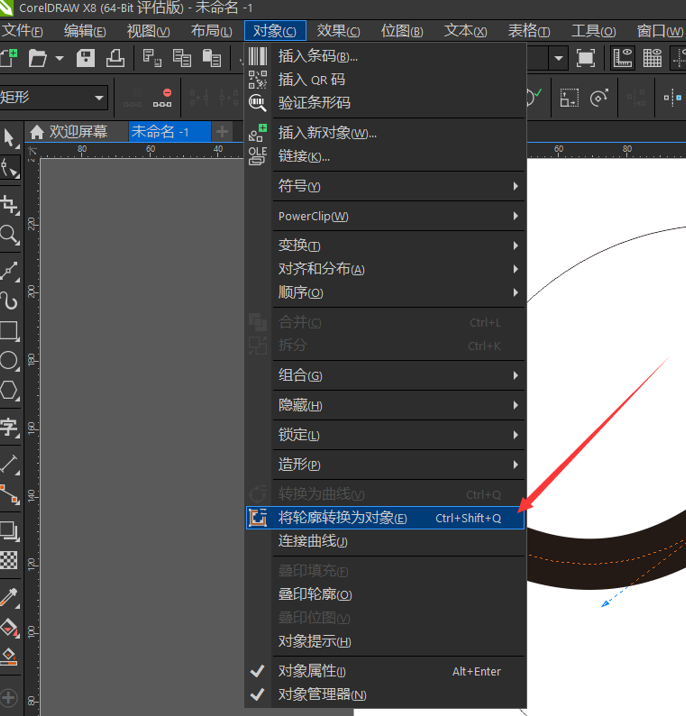The height and width of the screenshot is (716, 686).
Task: Choose 验证条形码 menu item
Action: (x=385, y=103)
